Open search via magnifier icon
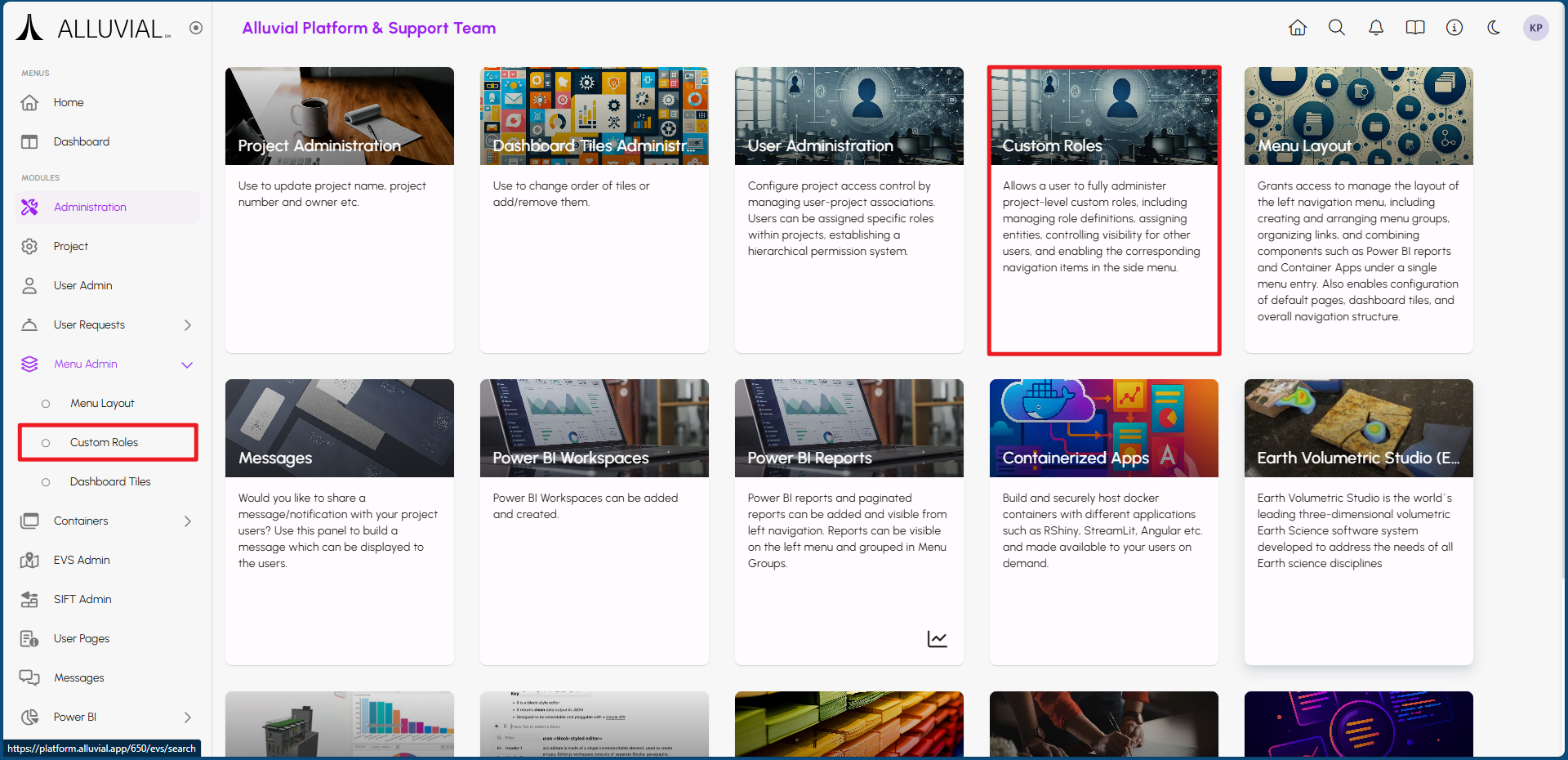The width and height of the screenshot is (1568, 760). 1336,28
